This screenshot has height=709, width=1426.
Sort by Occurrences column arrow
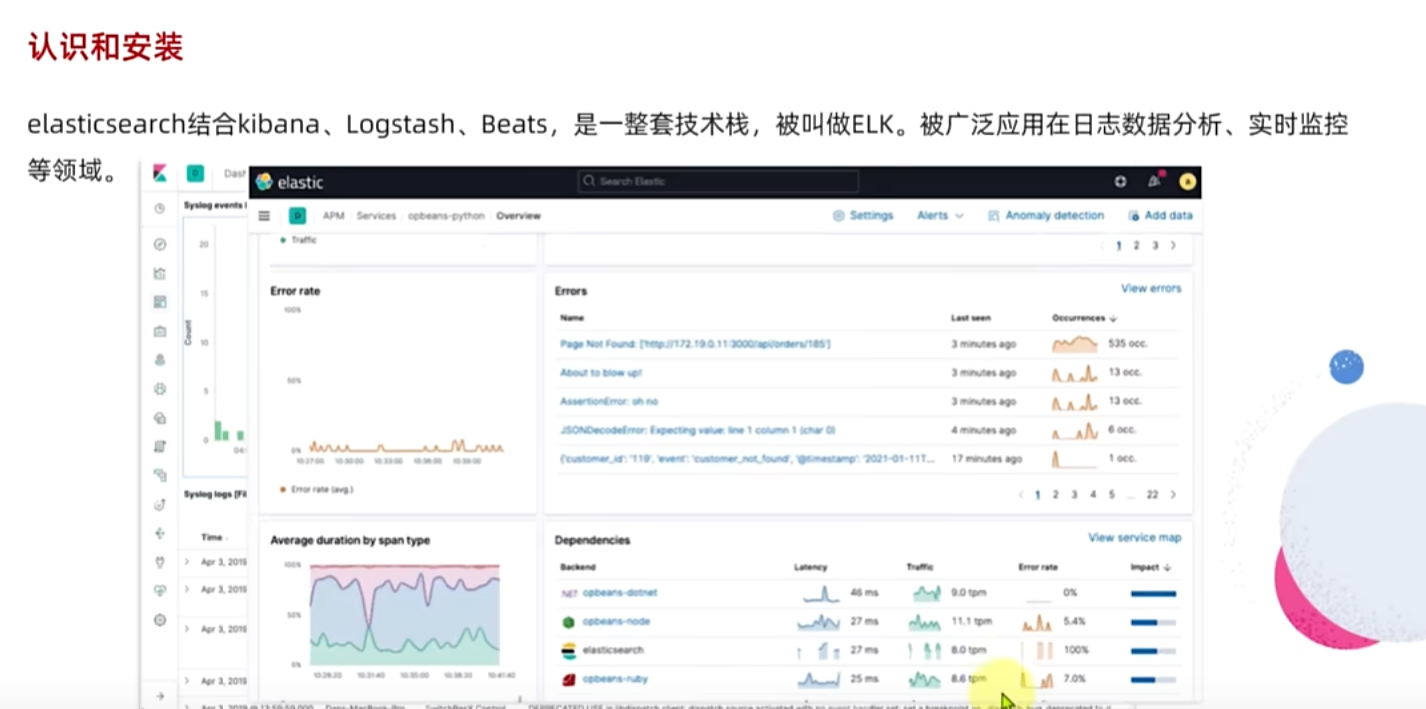click(1114, 318)
